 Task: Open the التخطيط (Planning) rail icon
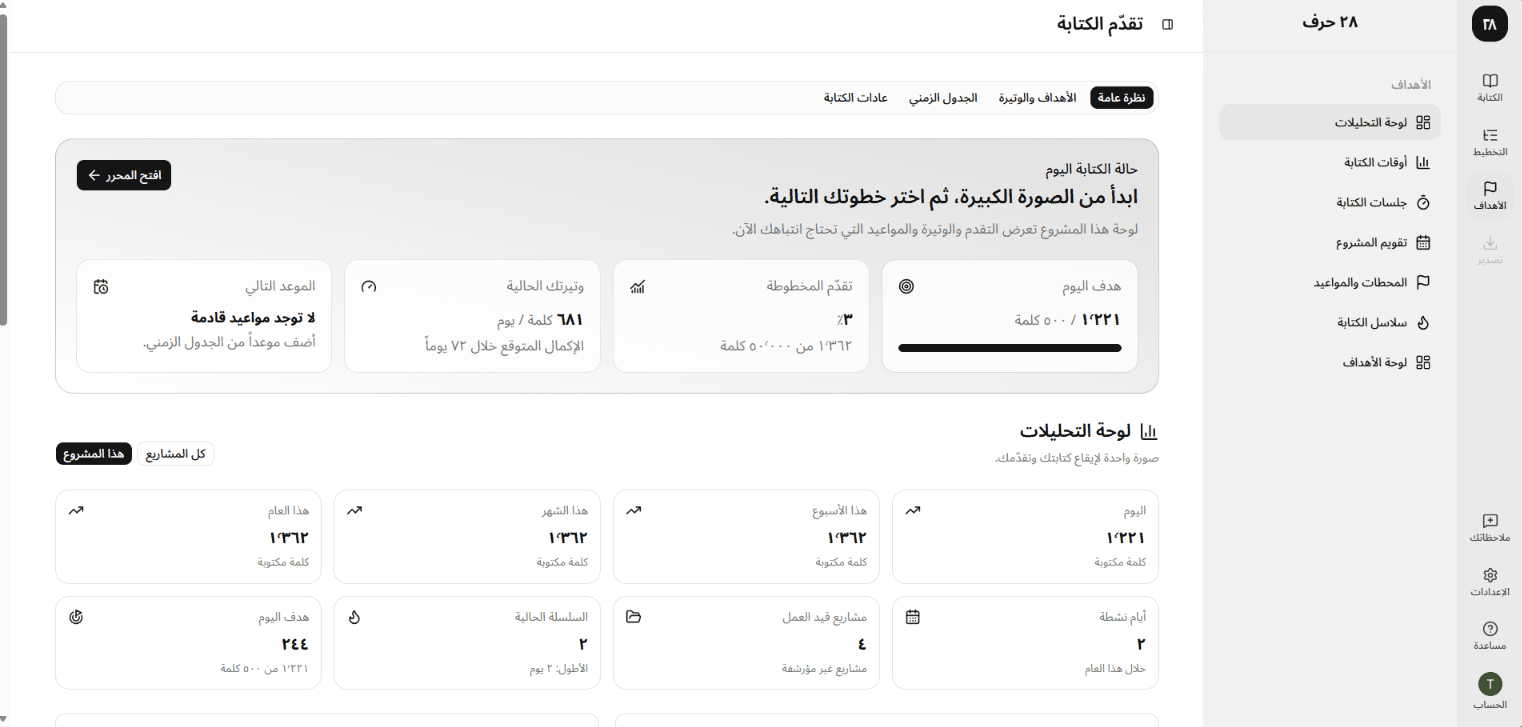(x=1490, y=143)
